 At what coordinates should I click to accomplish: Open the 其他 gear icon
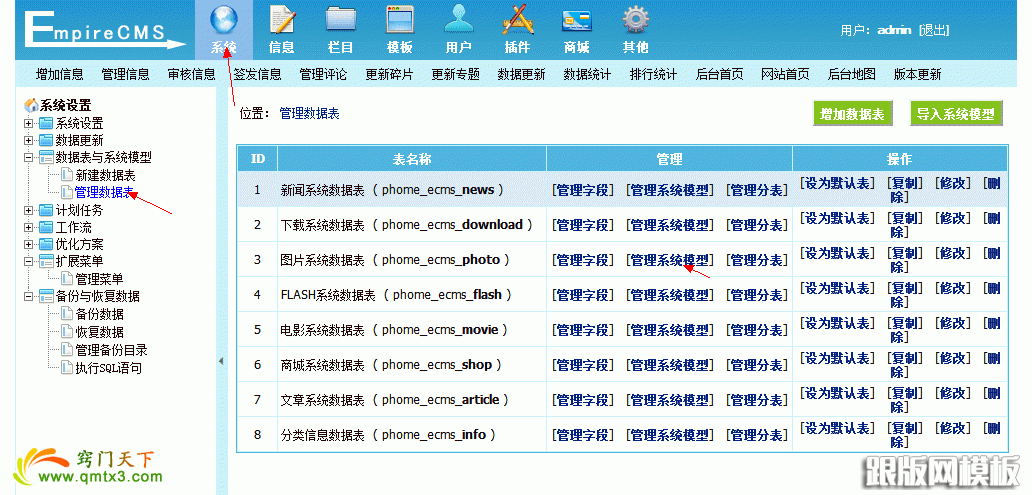click(635, 21)
